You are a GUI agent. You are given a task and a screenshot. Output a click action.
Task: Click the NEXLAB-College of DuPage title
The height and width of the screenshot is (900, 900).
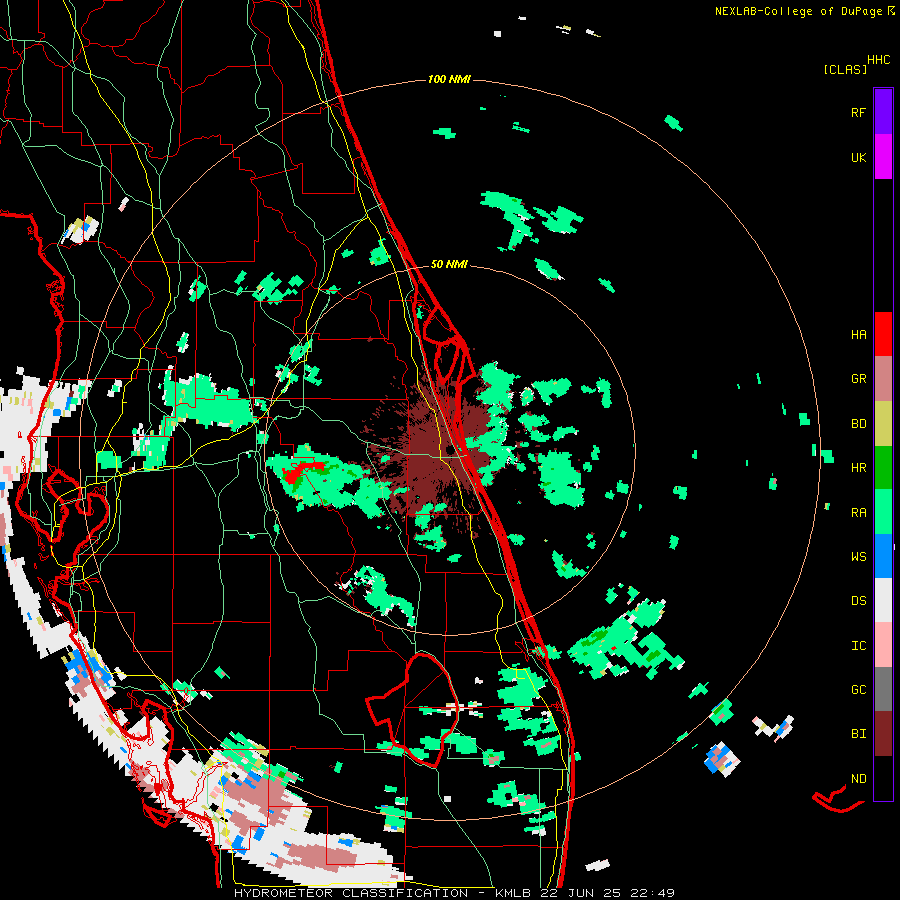tap(804, 11)
